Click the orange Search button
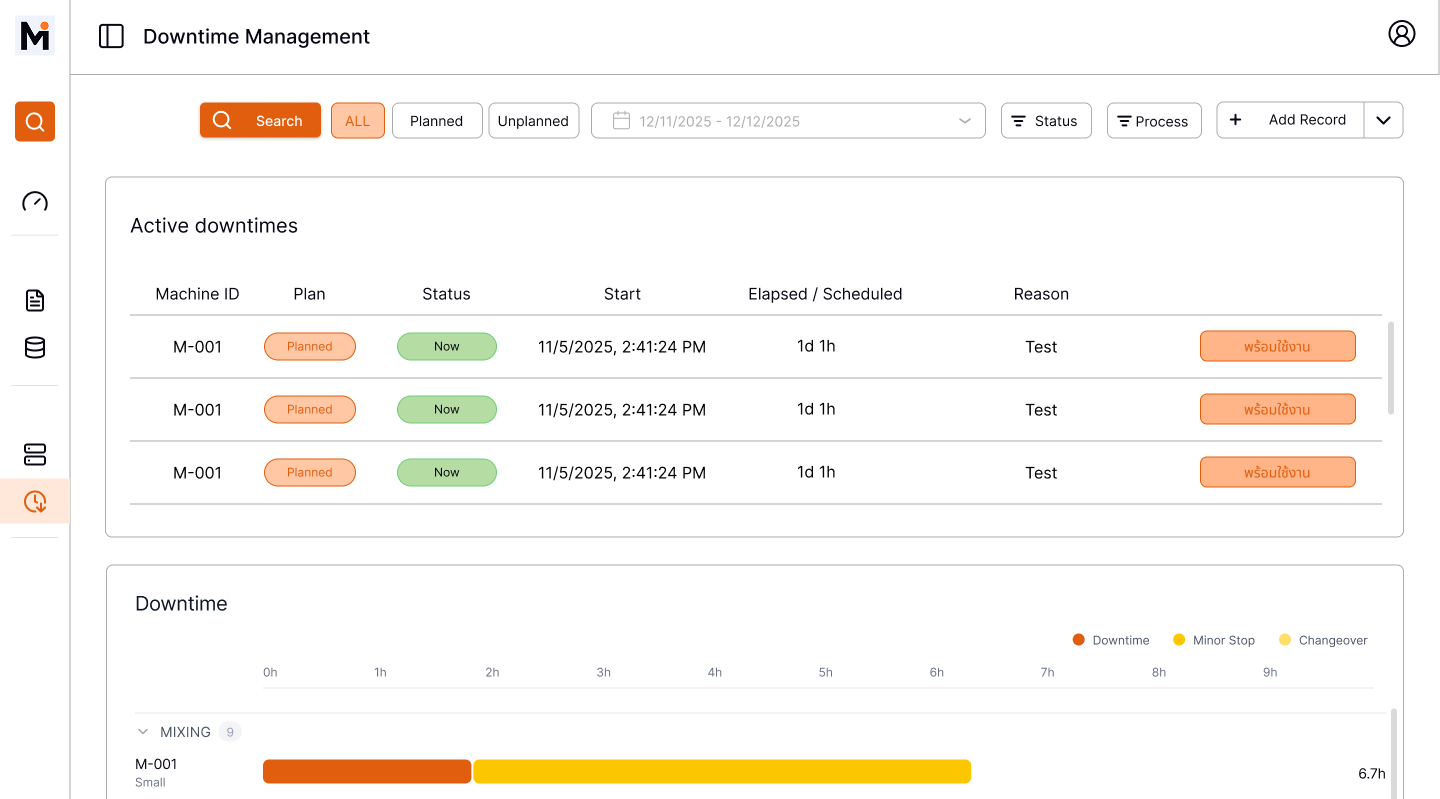 [x=260, y=120]
